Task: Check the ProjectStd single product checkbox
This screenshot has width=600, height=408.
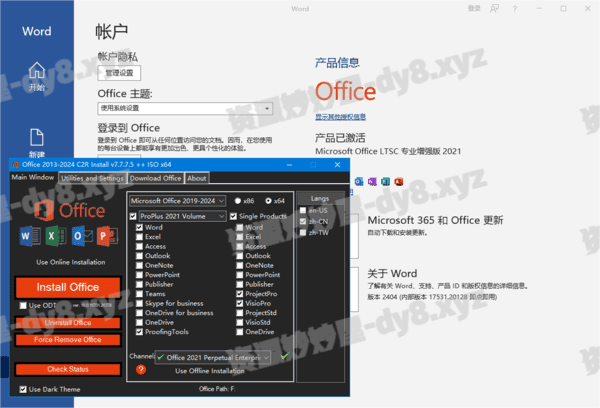Action: 240,313
